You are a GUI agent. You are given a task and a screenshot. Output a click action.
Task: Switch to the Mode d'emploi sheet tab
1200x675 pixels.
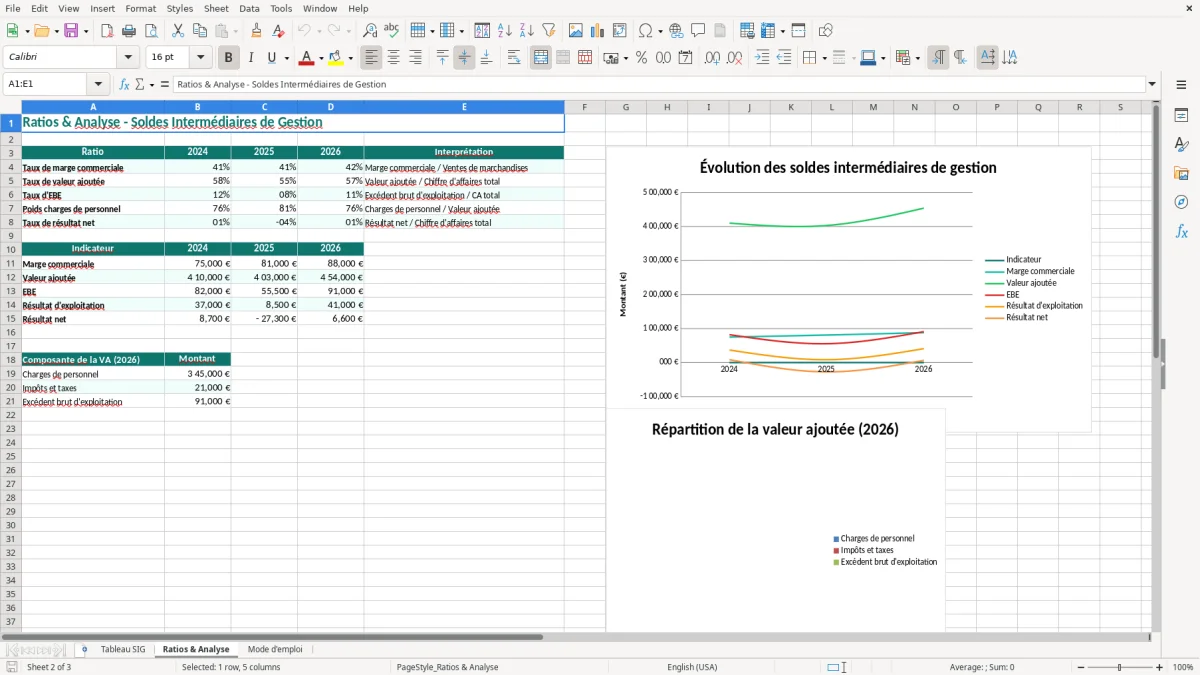pos(275,649)
